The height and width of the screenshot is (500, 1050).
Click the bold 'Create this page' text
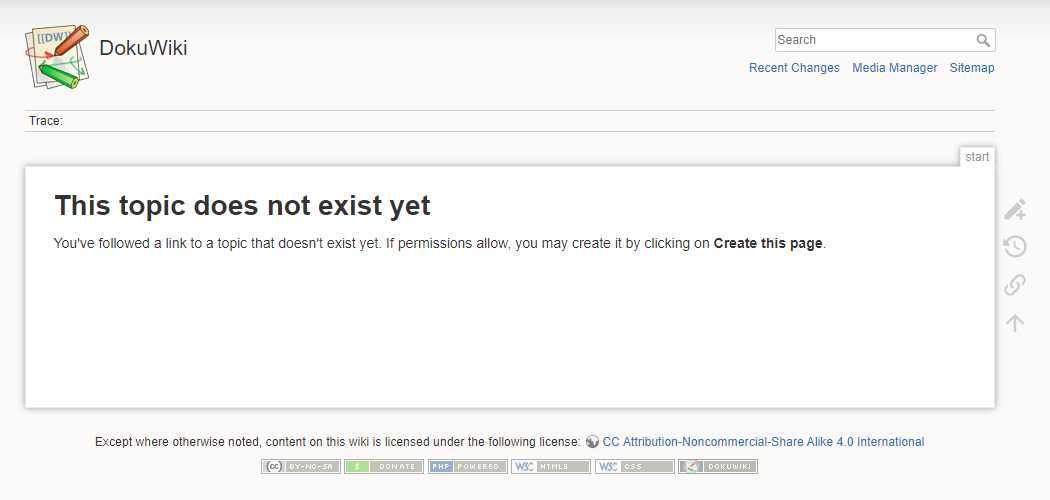[x=768, y=244]
